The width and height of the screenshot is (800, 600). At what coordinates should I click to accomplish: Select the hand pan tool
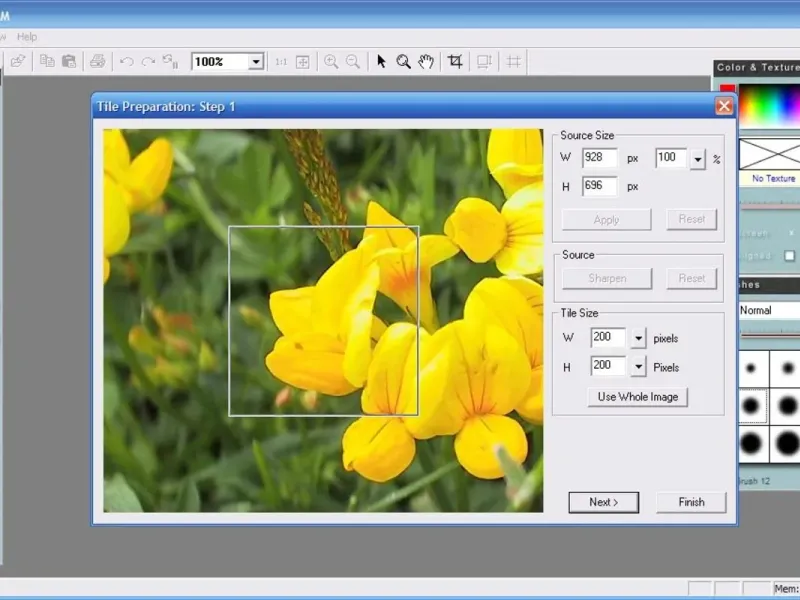pos(426,62)
